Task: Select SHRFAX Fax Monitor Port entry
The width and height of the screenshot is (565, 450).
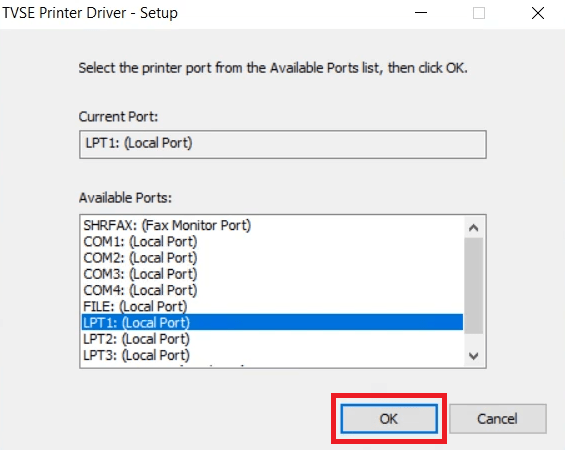Action: point(272,226)
